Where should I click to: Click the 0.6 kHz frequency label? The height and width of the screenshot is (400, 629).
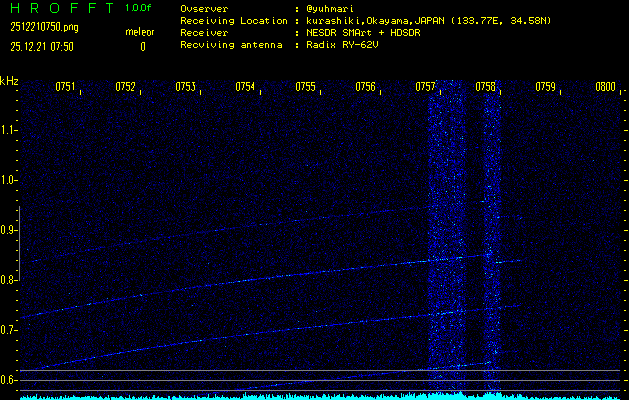tap(9, 380)
